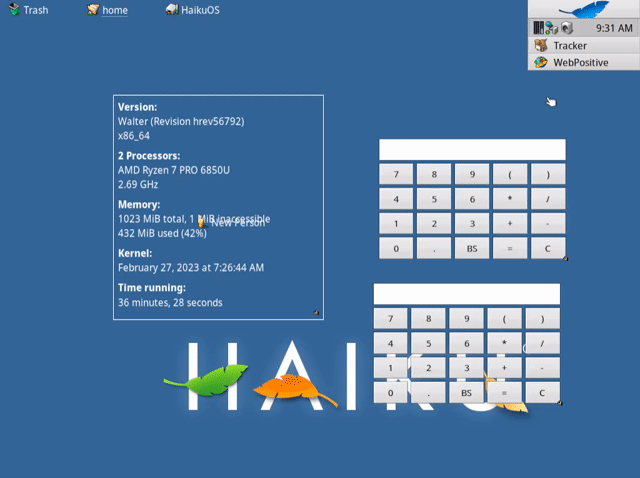
Task: Click C clear on upper calculator
Action: click(x=548, y=249)
